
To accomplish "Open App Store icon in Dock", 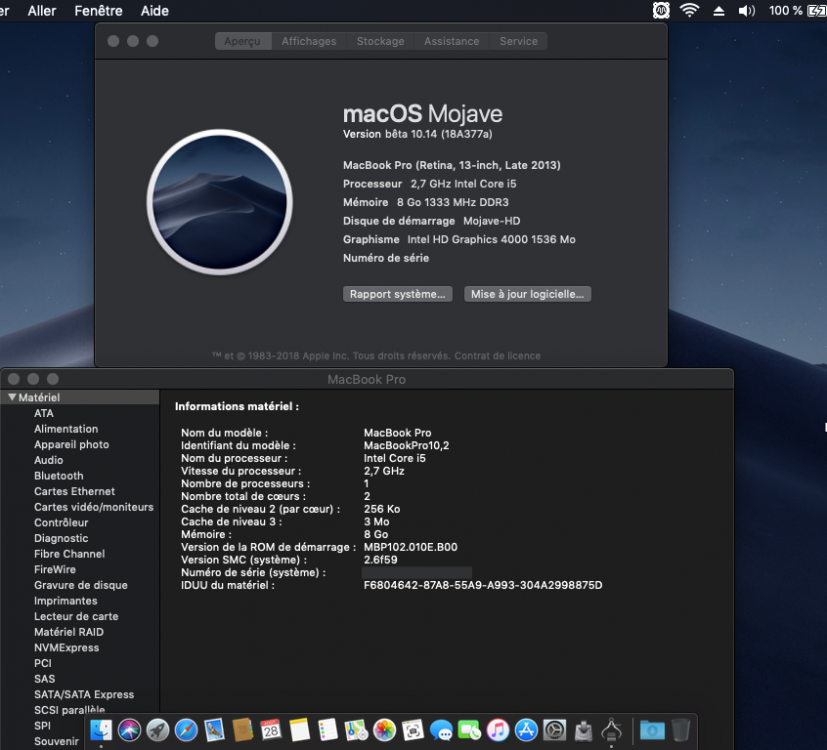I will click(526, 730).
